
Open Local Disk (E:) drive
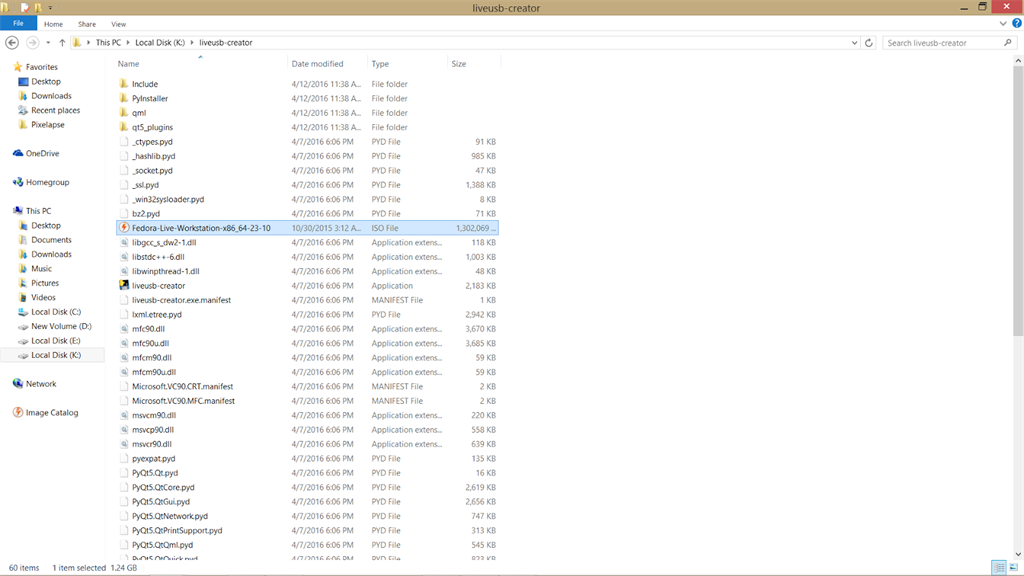56,340
